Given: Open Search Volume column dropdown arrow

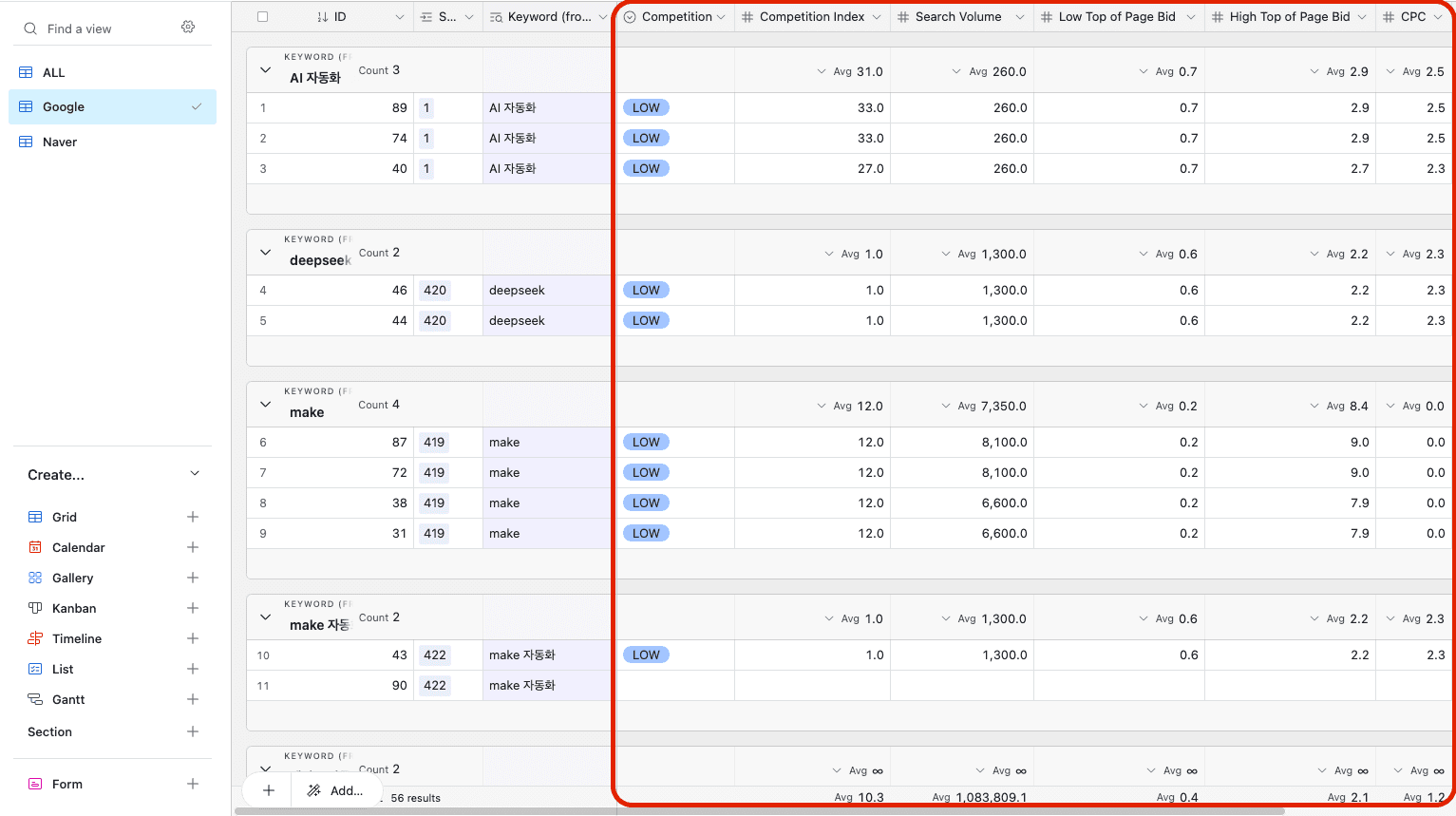Looking at the screenshot, I should coord(1020,17).
